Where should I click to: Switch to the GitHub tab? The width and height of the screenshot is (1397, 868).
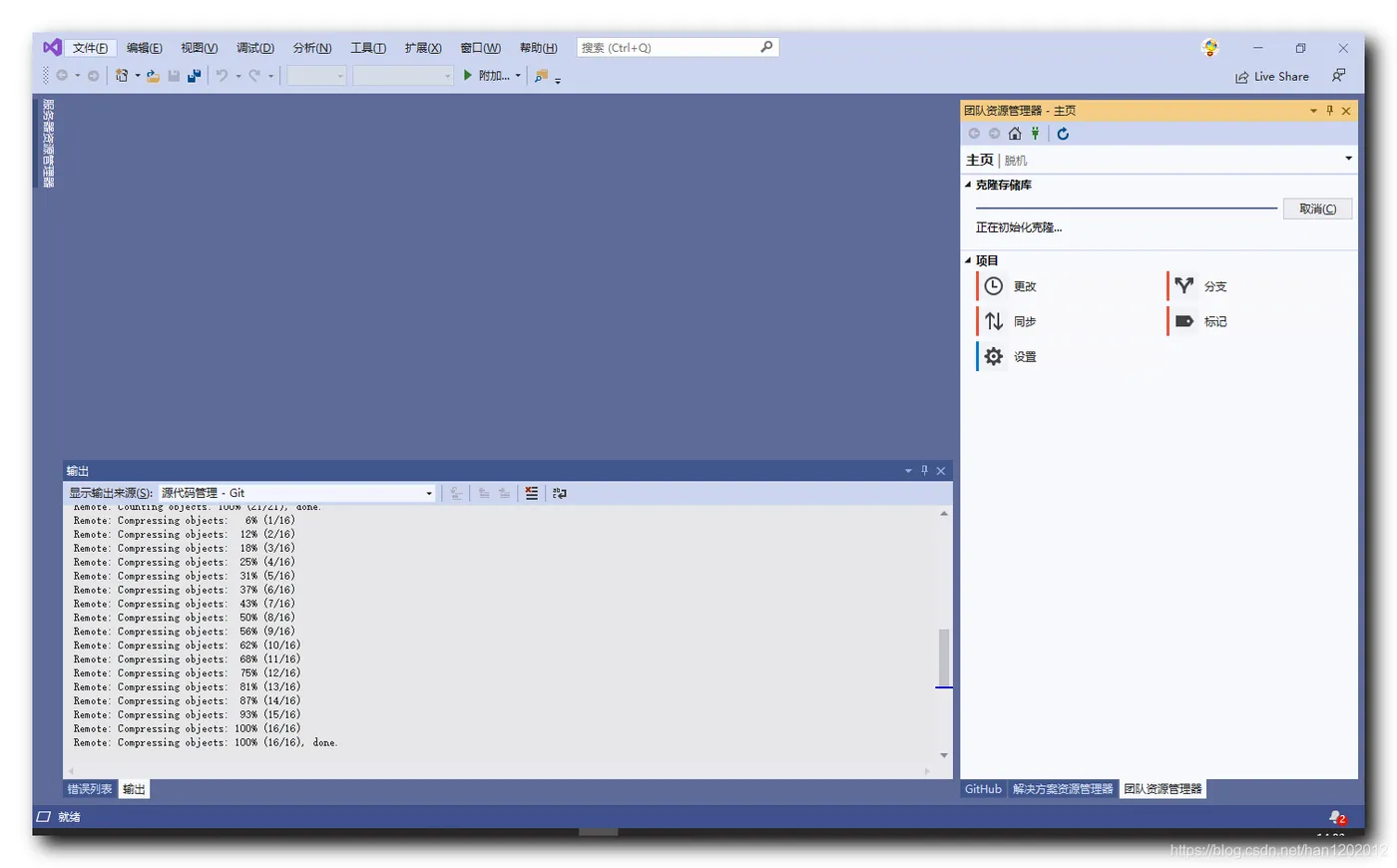point(983,789)
